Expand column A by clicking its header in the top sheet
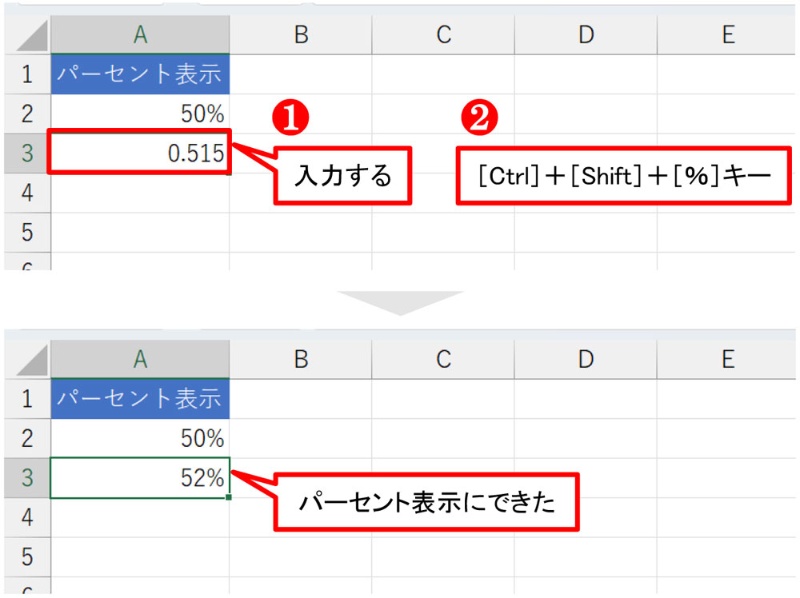The height and width of the screenshot is (598, 800). tap(140, 33)
